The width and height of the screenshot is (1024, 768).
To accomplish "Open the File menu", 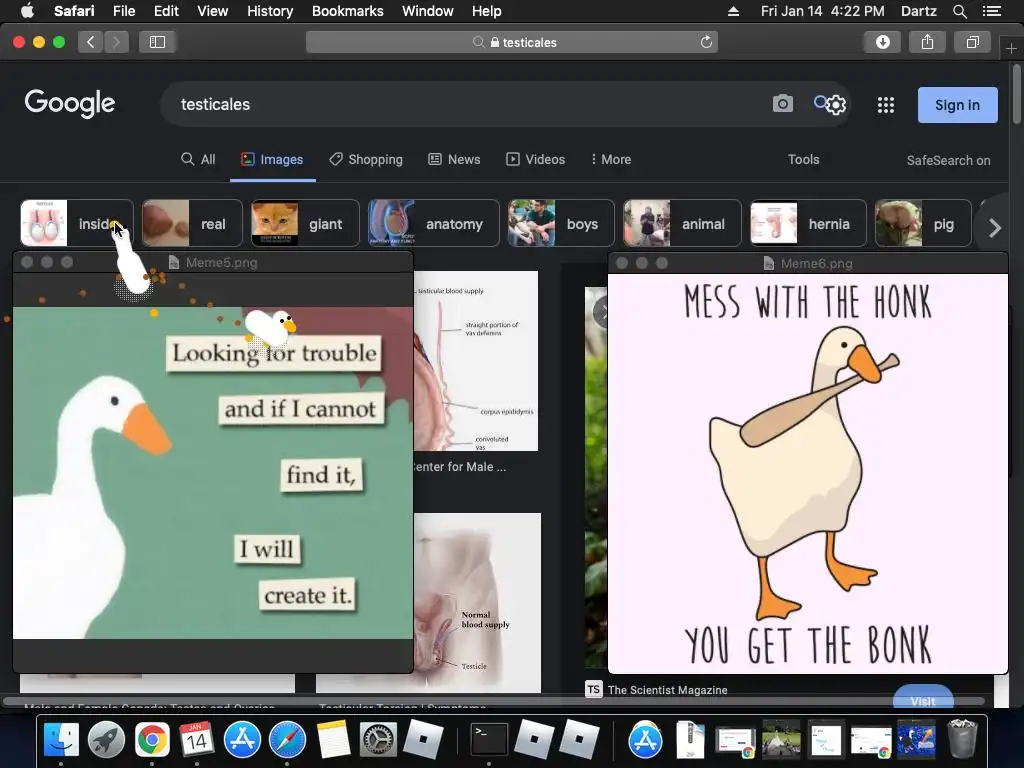I will pos(123,11).
